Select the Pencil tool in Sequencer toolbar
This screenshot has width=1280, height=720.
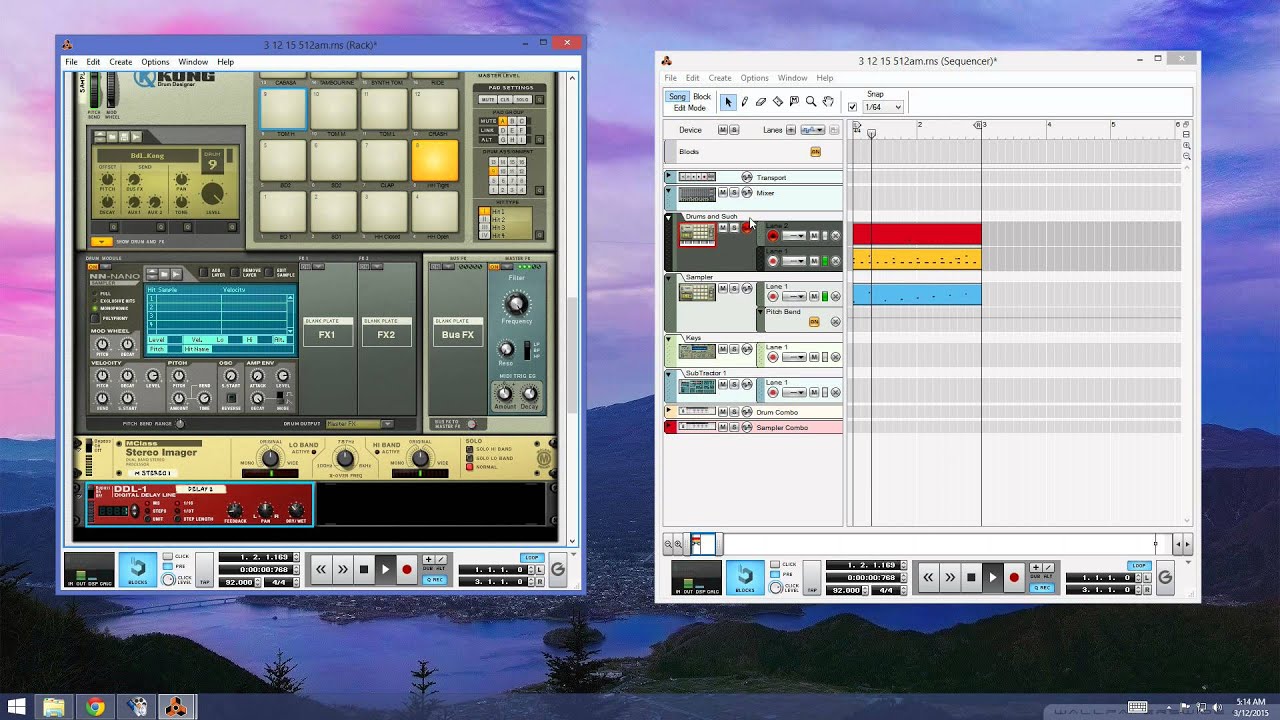click(x=744, y=102)
